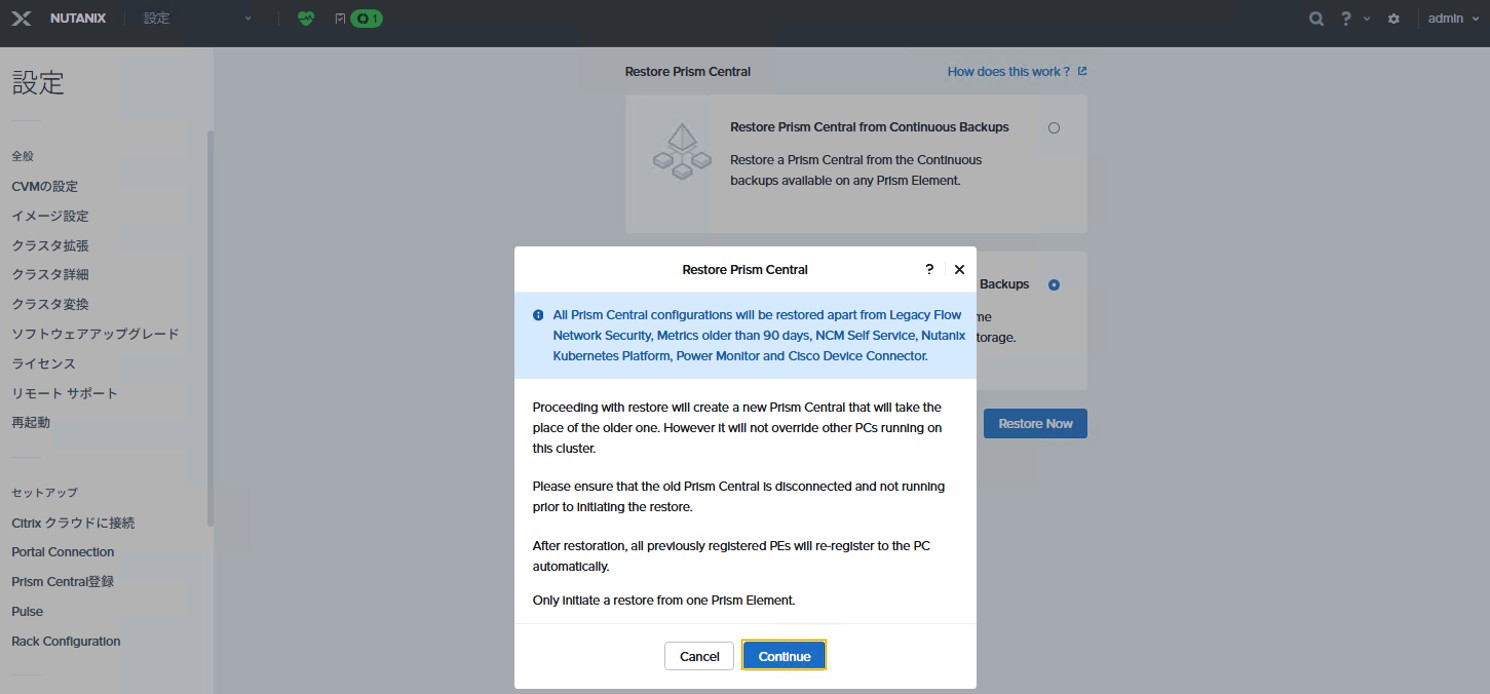Click the Restore Now button
Viewport: 1490px width, 694px height.
point(1035,424)
